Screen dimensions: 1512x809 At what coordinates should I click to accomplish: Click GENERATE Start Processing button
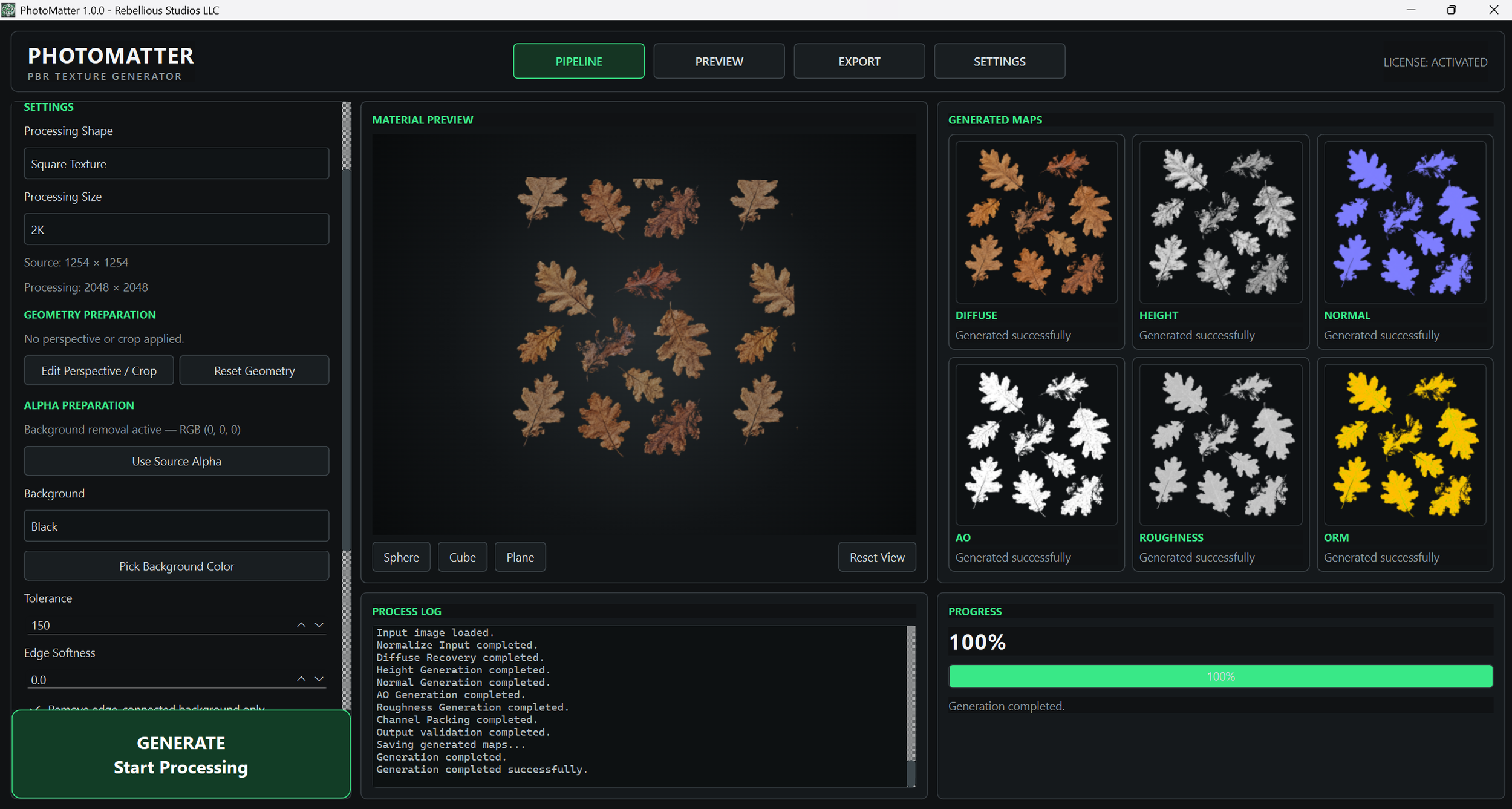click(181, 755)
